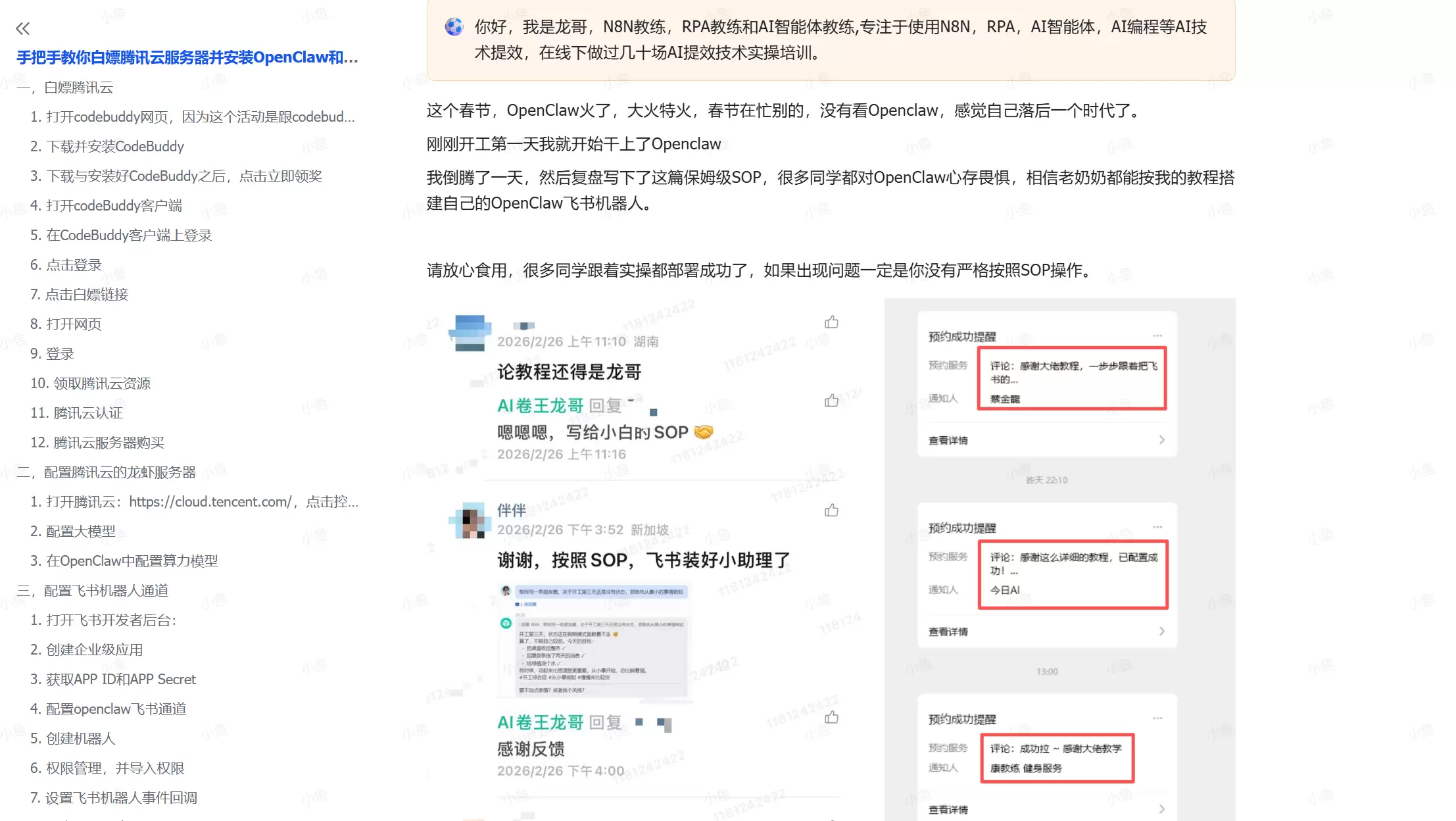Click thumbs-up icon beside 感谢反馈 comment
Viewport: 1456px width, 821px height.
[x=832, y=720]
